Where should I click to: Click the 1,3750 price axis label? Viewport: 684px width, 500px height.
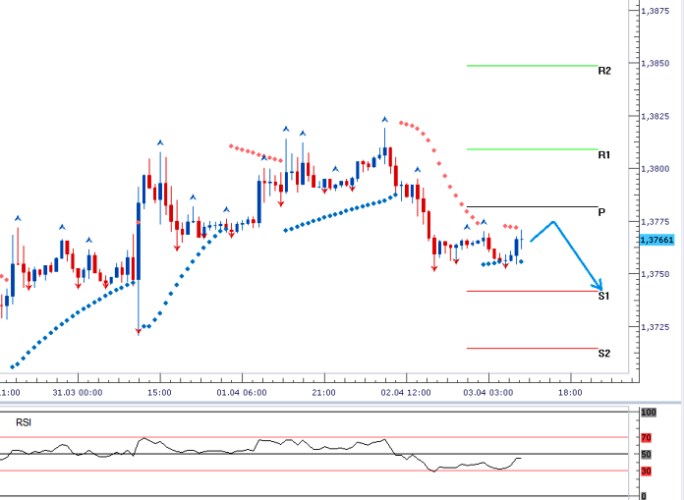click(x=655, y=274)
